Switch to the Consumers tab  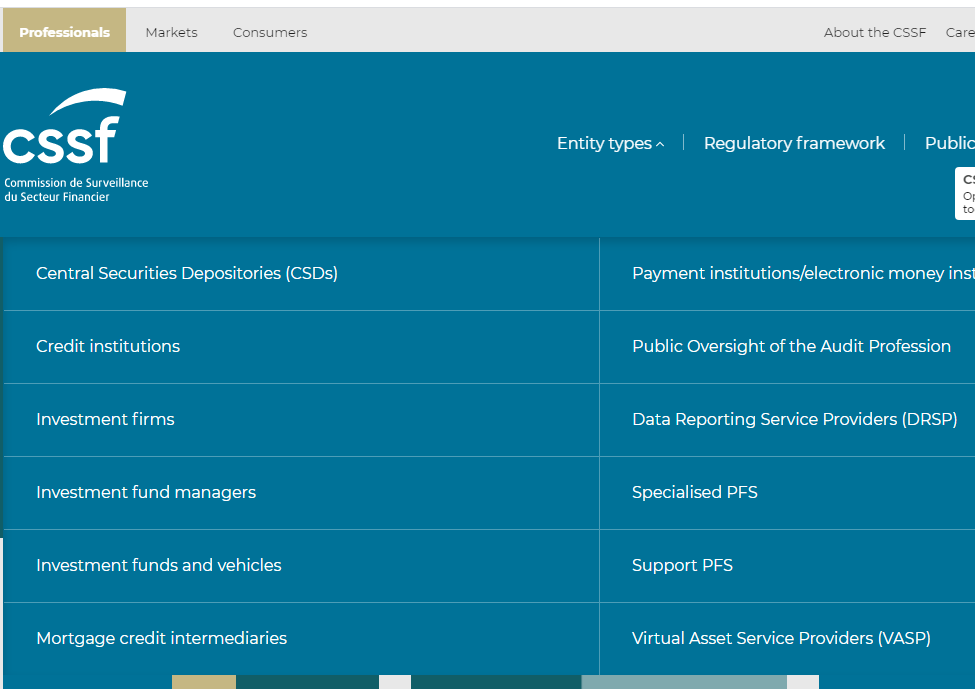(x=270, y=32)
